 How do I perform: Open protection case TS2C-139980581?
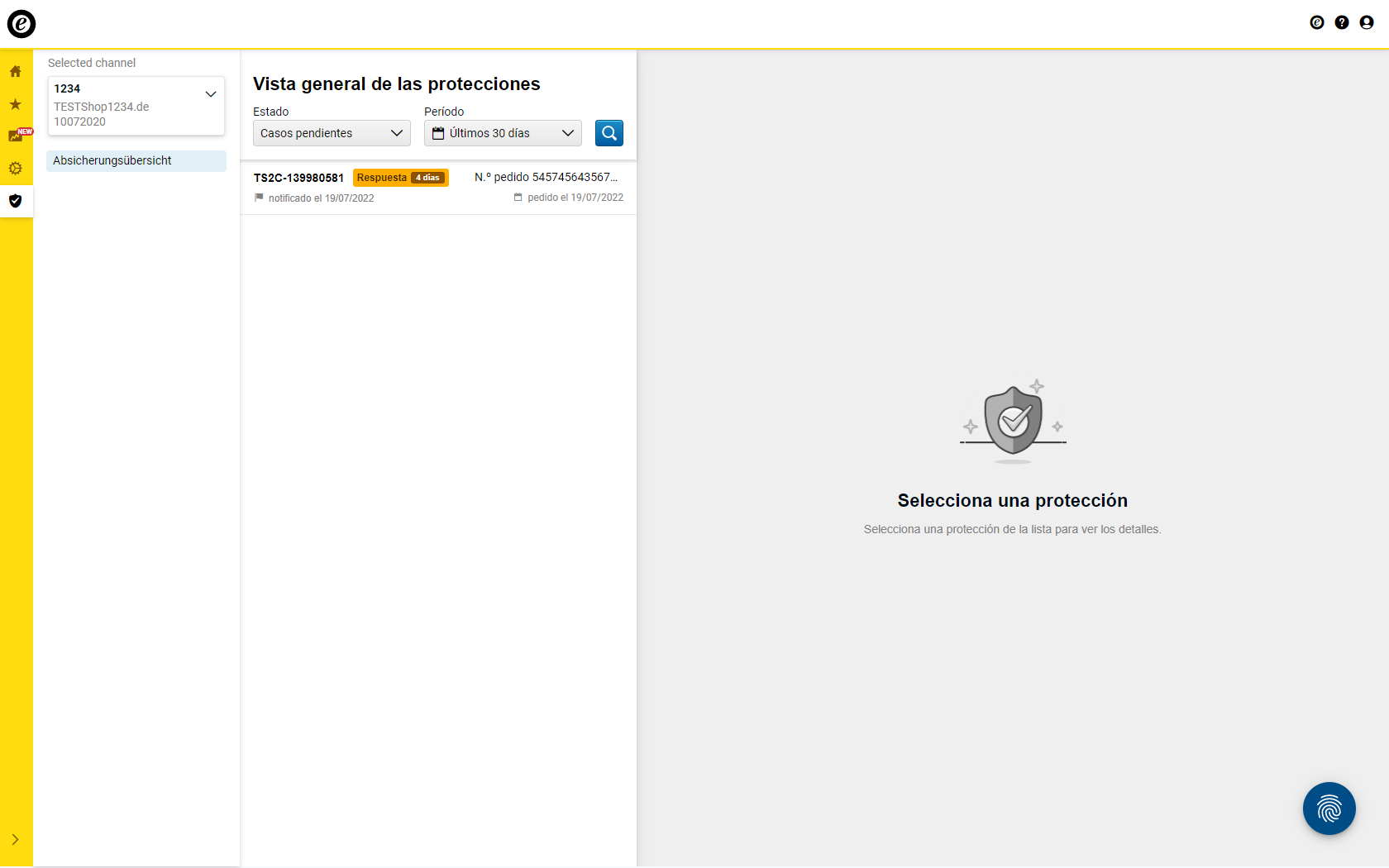pyautogui.click(x=298, y=178)
